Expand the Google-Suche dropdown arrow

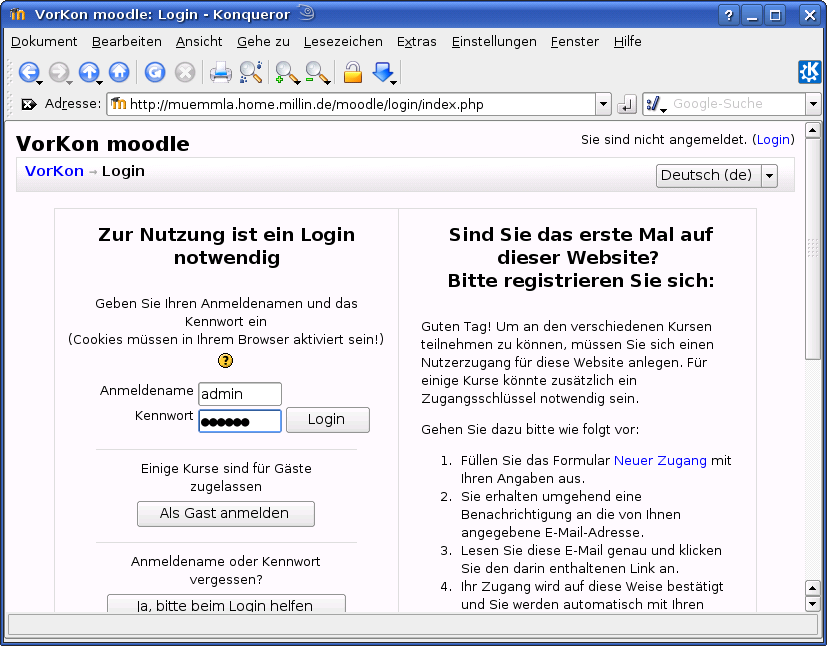813,104
